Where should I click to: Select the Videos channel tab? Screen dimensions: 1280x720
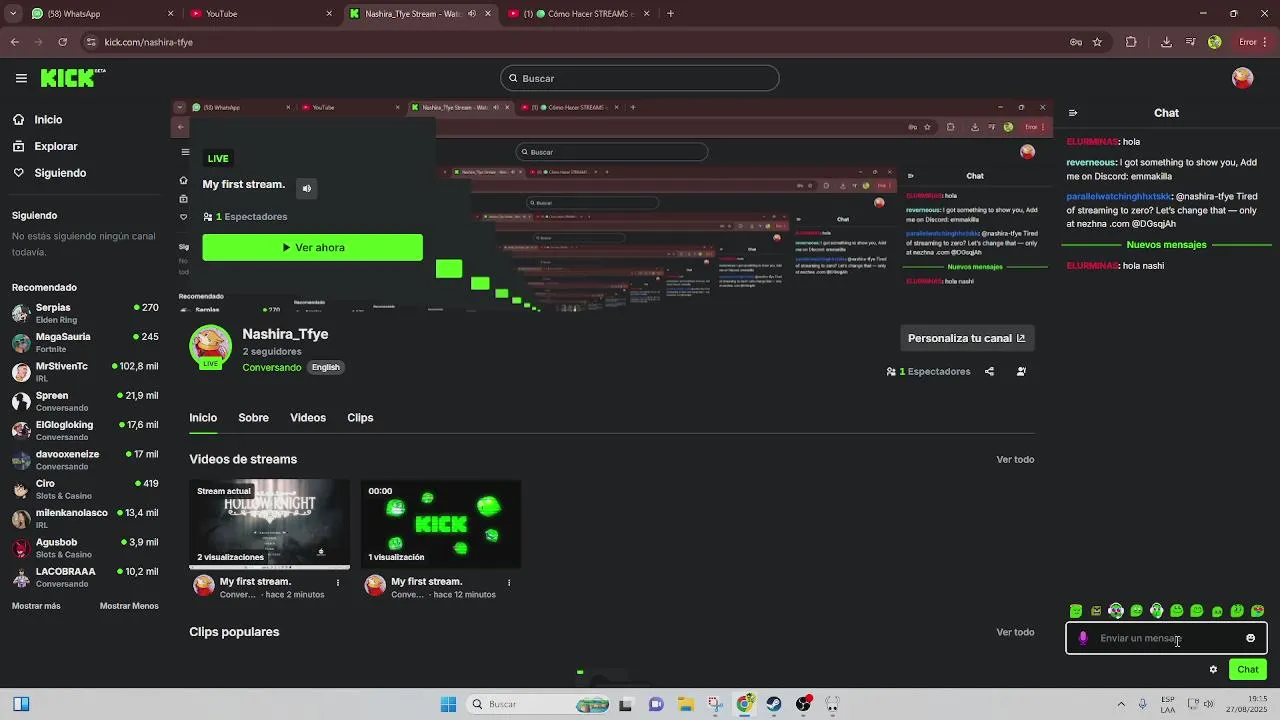click(308, 418)
